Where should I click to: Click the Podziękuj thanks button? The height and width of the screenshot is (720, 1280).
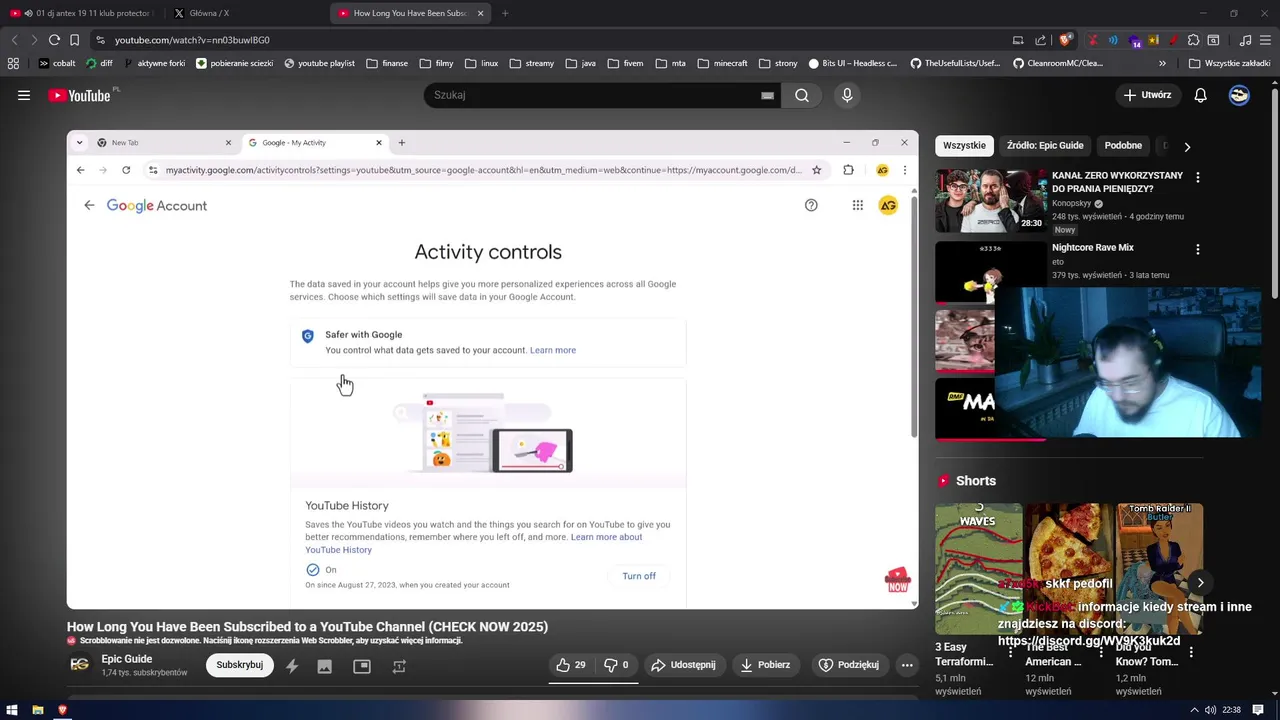849,665
